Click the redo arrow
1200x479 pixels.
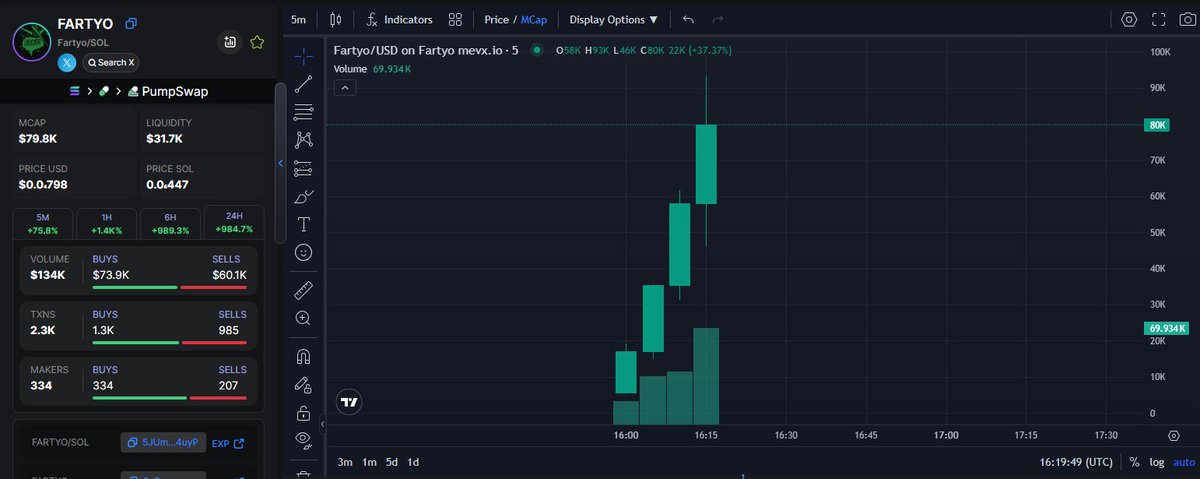[x=717, y=19]
